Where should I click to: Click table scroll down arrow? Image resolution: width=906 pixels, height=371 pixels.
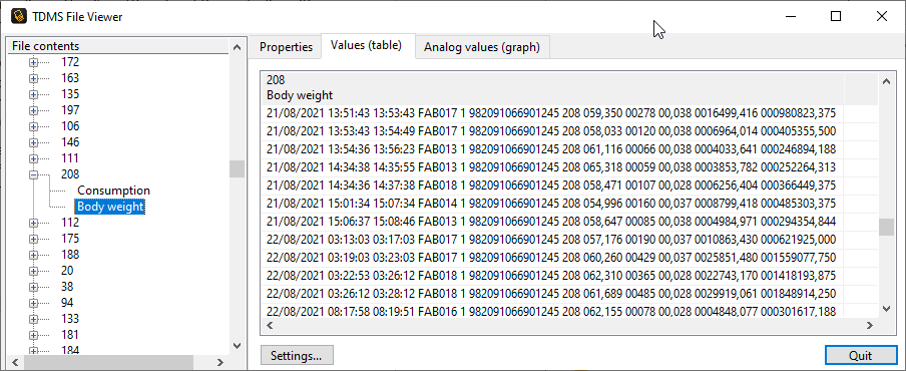pyautogui.click(x=886, y=310)
